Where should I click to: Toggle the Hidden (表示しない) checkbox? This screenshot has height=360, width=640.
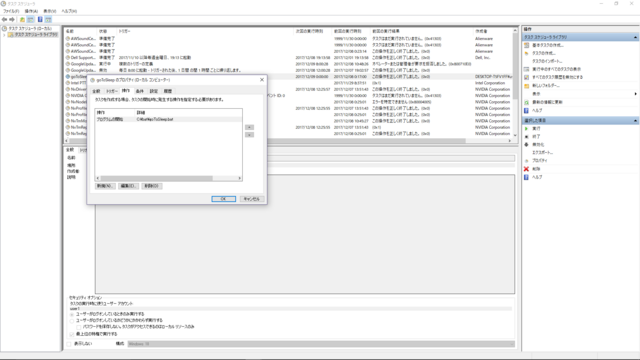69,344
